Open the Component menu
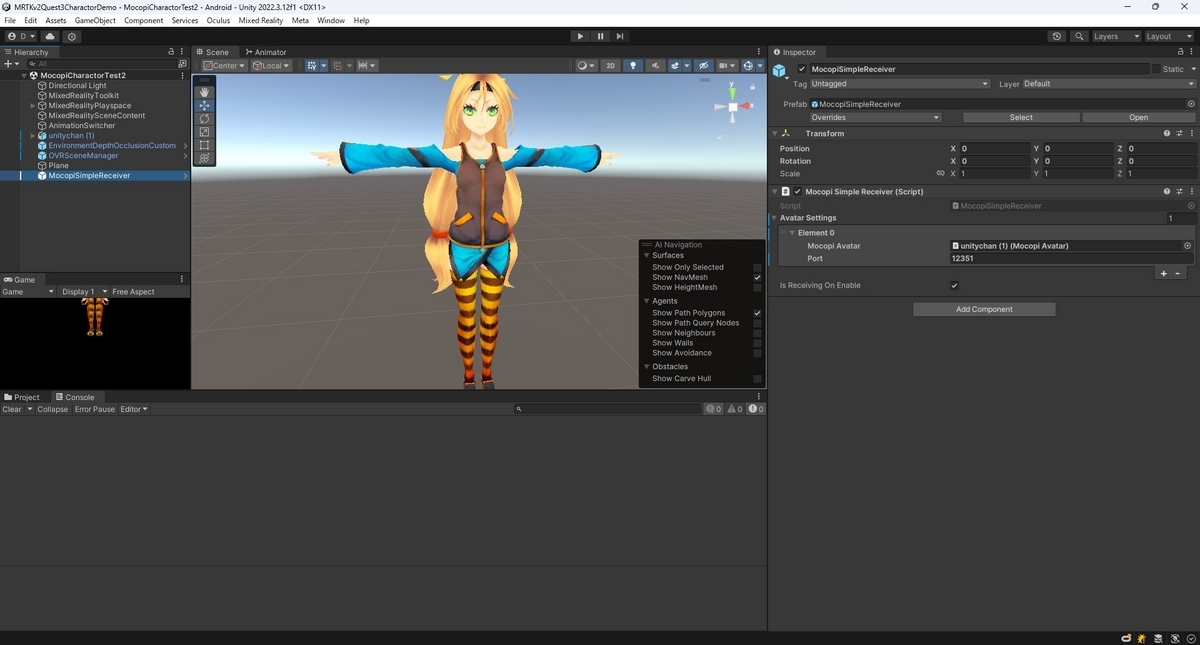 [144, 20]
